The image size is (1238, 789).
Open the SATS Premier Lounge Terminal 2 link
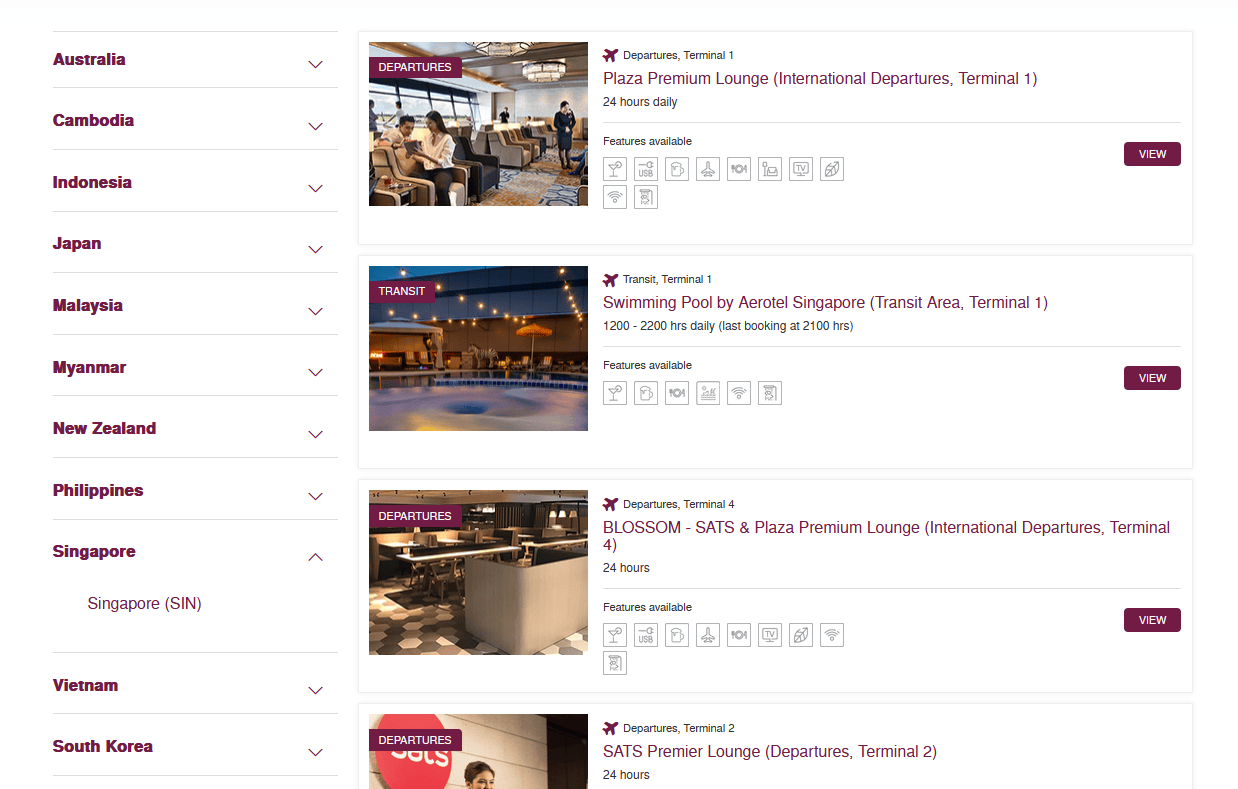click(x=770, y=752)
